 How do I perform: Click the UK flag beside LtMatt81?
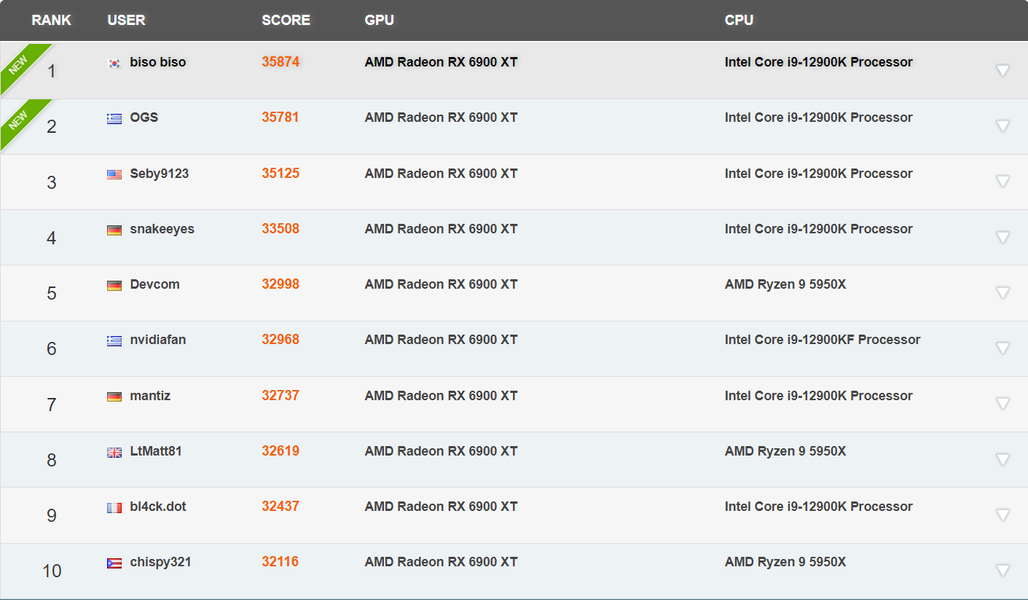pyautogui.click(x=114, y=452)
